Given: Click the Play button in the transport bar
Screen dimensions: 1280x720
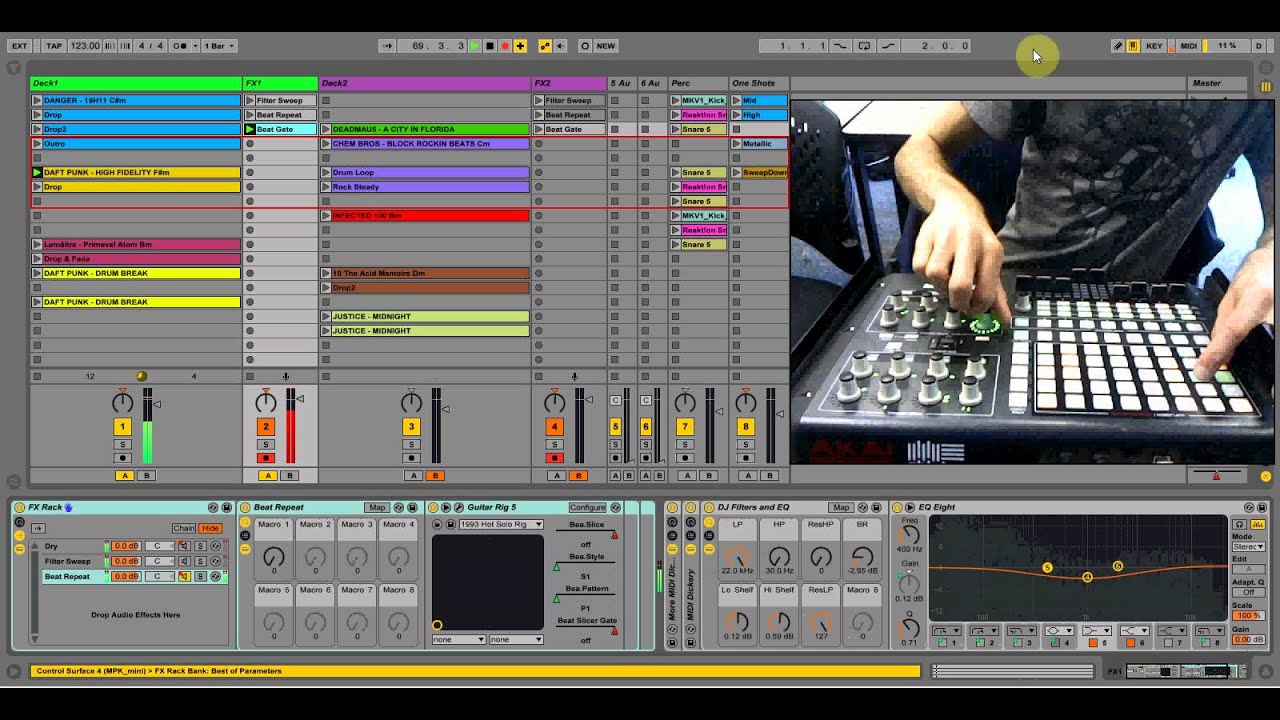Looking at the screenshot, I should coord(475,46).
